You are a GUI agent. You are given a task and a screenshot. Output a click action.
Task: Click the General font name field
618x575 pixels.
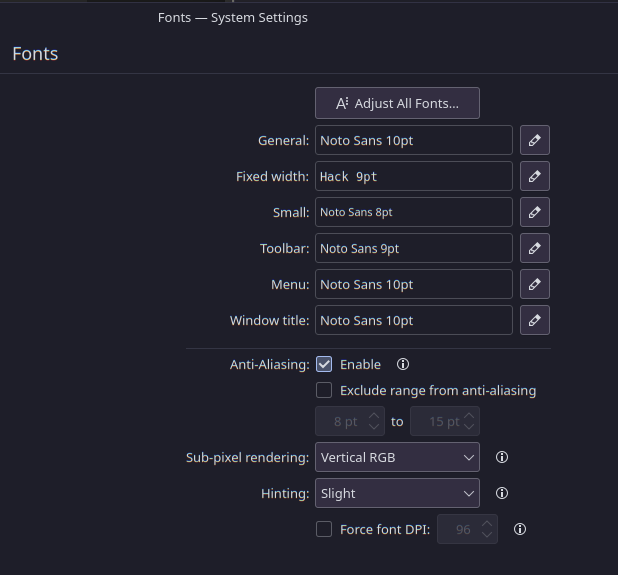coord(414,141)
